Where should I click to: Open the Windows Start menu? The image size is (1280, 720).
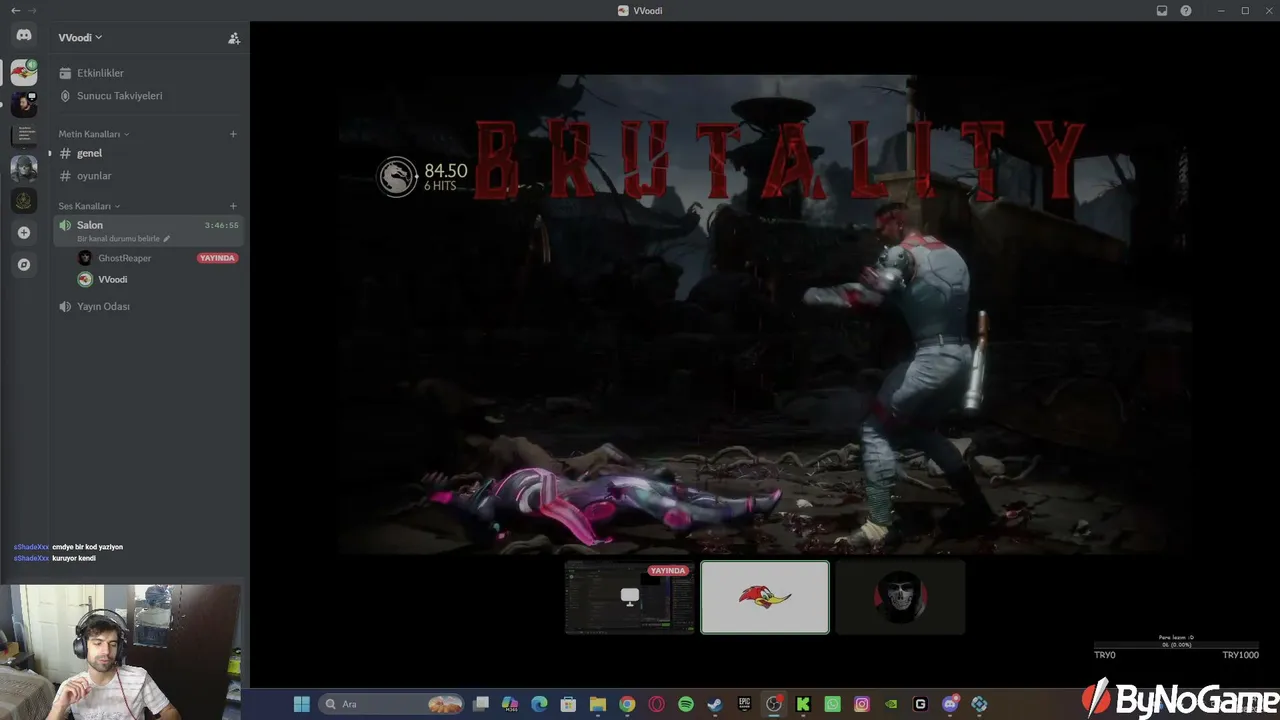coord(301,704)
